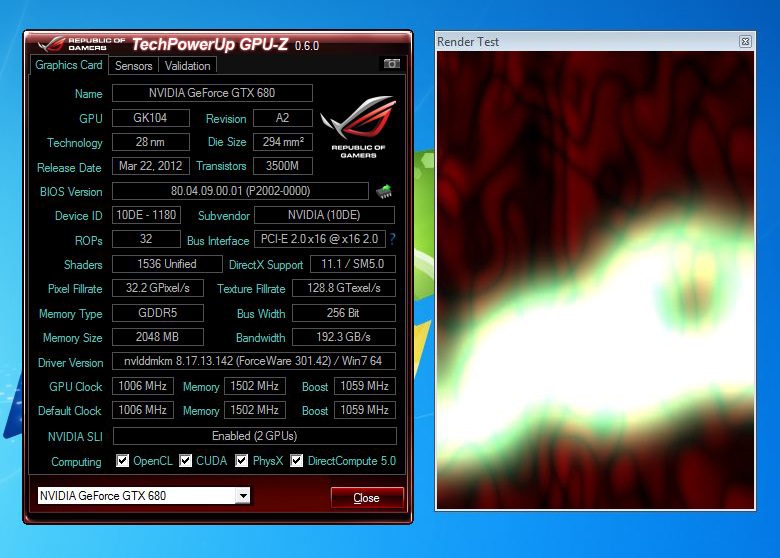Click the ROG logo in the GPU-Z title bar

[52, 44]
